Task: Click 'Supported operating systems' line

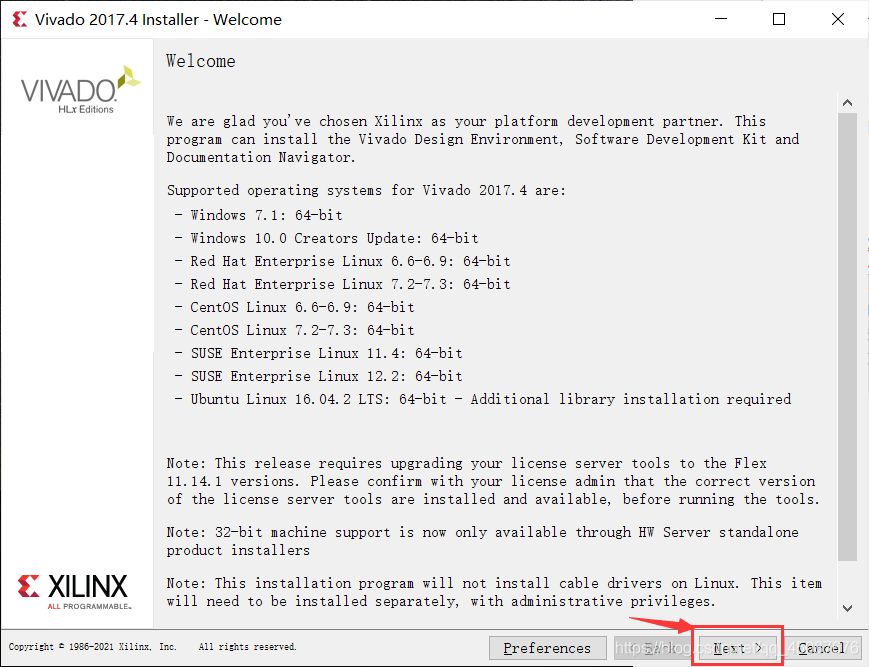Action: pyautogui.click(x=366, y=191)
